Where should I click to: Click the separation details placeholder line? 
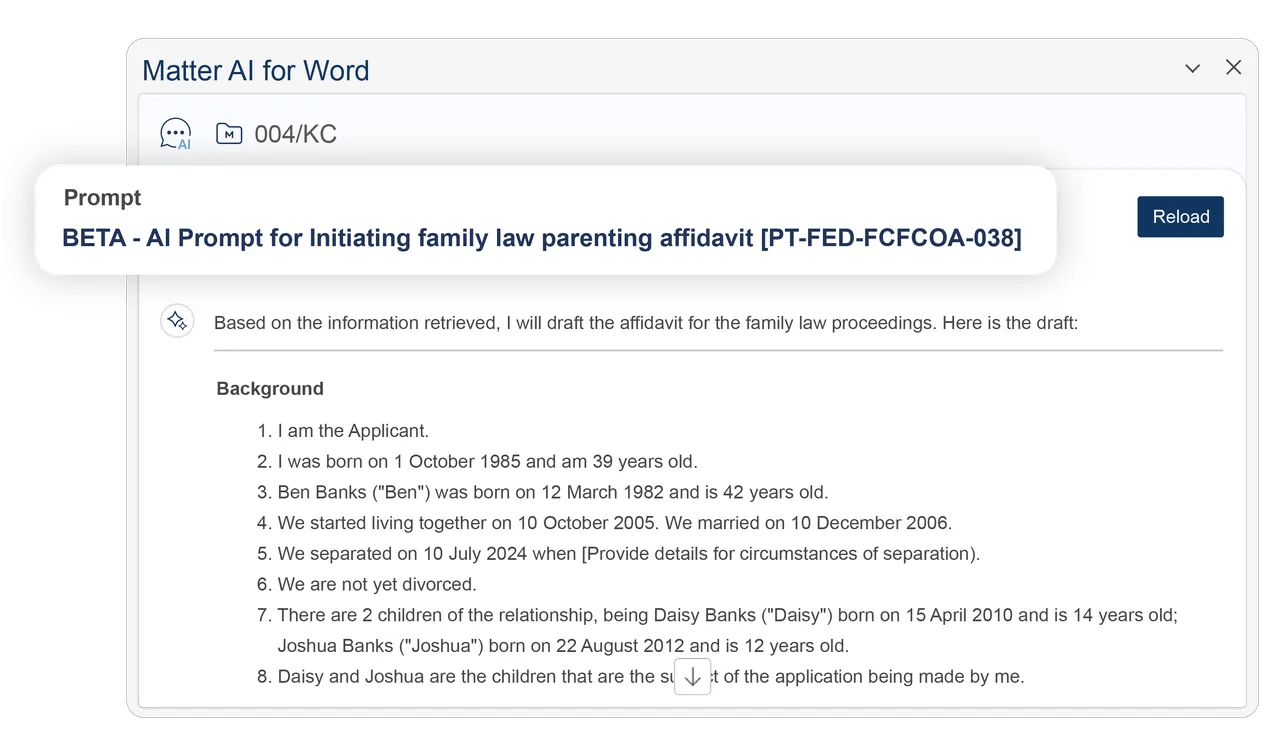(x=628, y=553)
